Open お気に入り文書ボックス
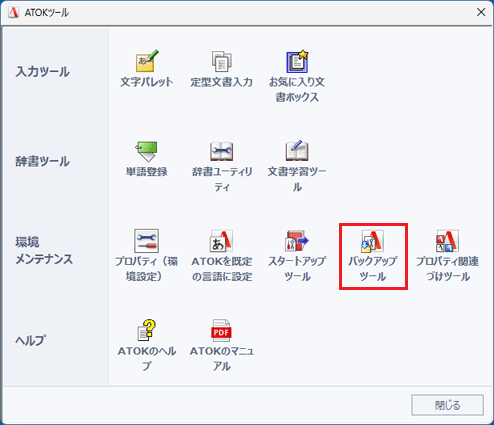This screenshot has width=494, height=425. pyautogui.click(x=297, y=76)
